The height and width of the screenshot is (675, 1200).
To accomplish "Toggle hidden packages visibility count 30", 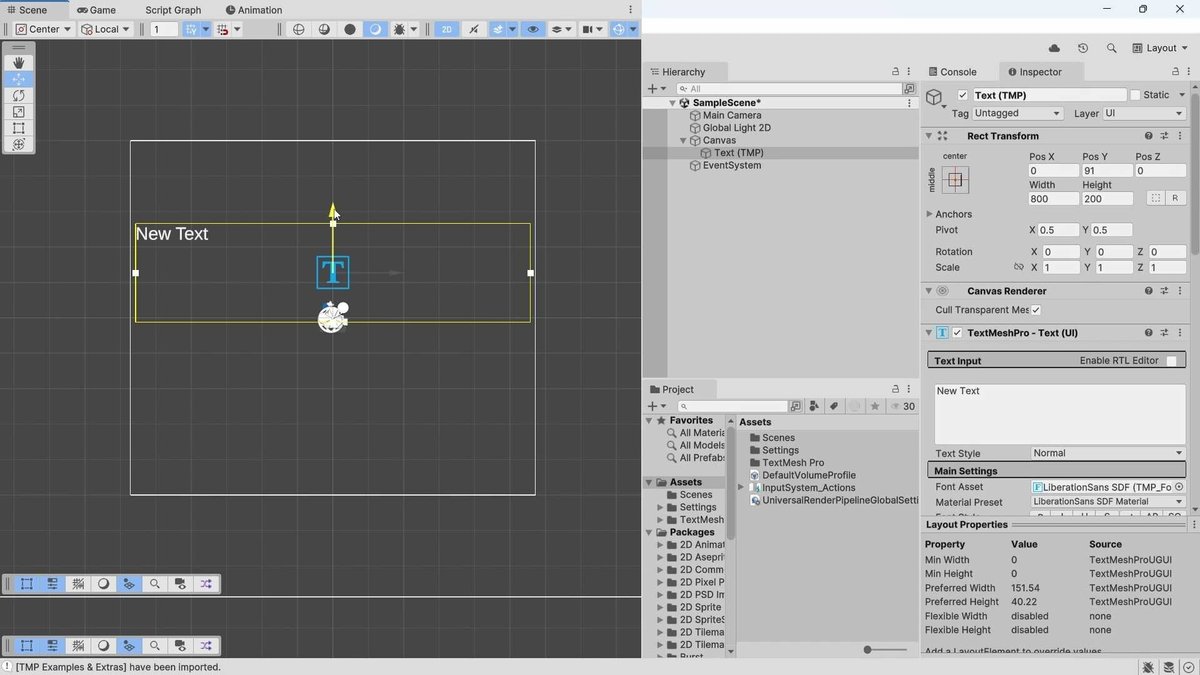I will pyautogui.click(x=902, y=406).
